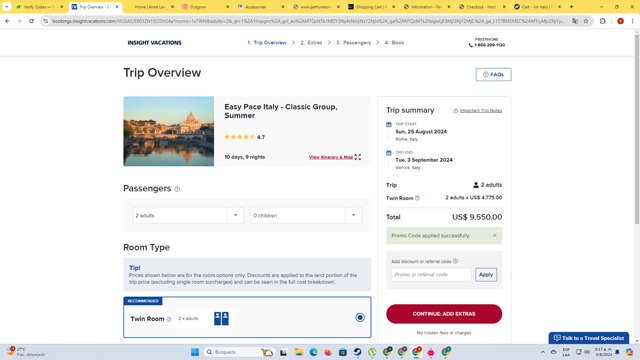Select the Twin Room radio button
640x360 pixels.
coord(360,318)
